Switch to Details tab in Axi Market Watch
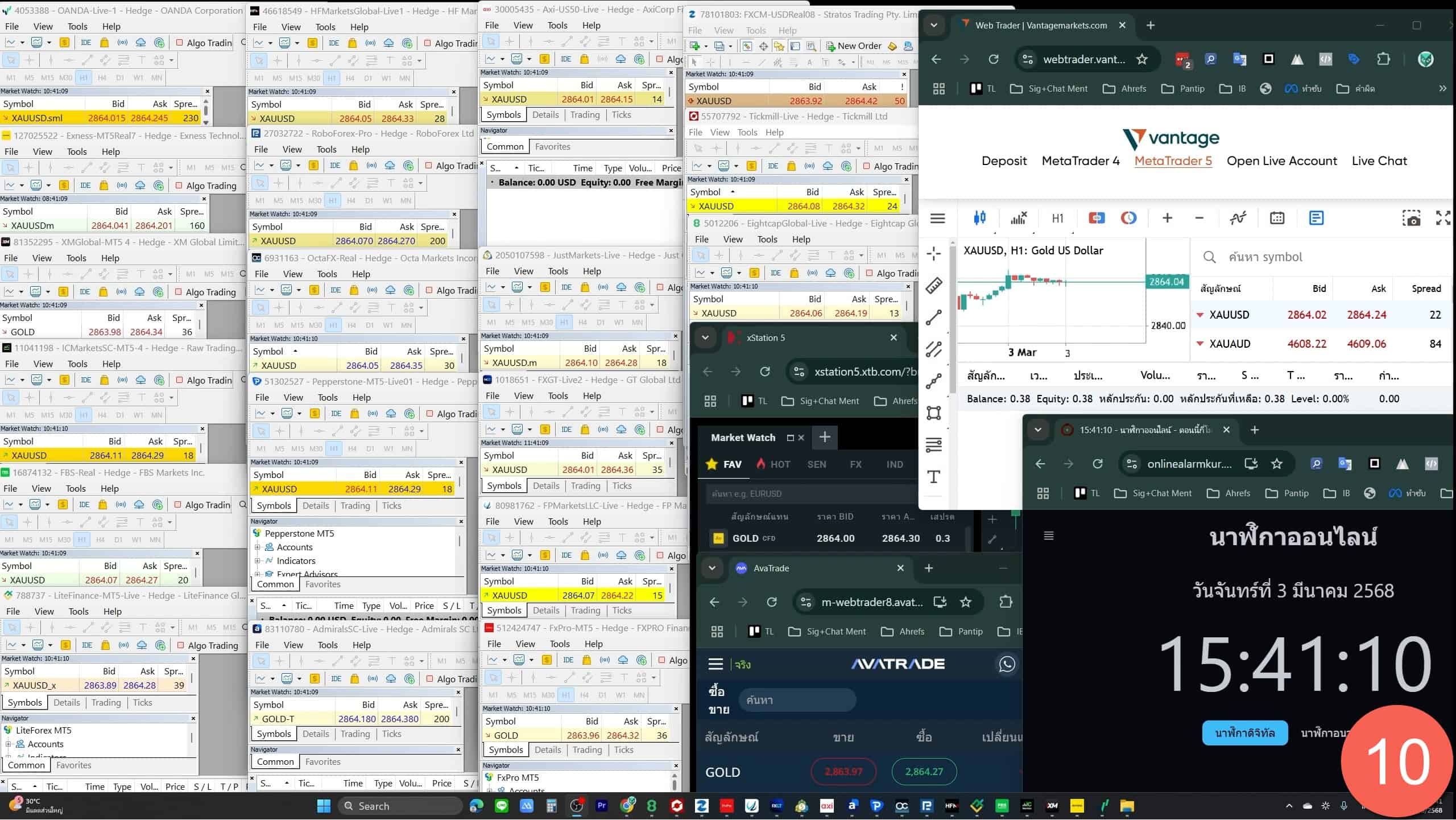 [545, 114]
